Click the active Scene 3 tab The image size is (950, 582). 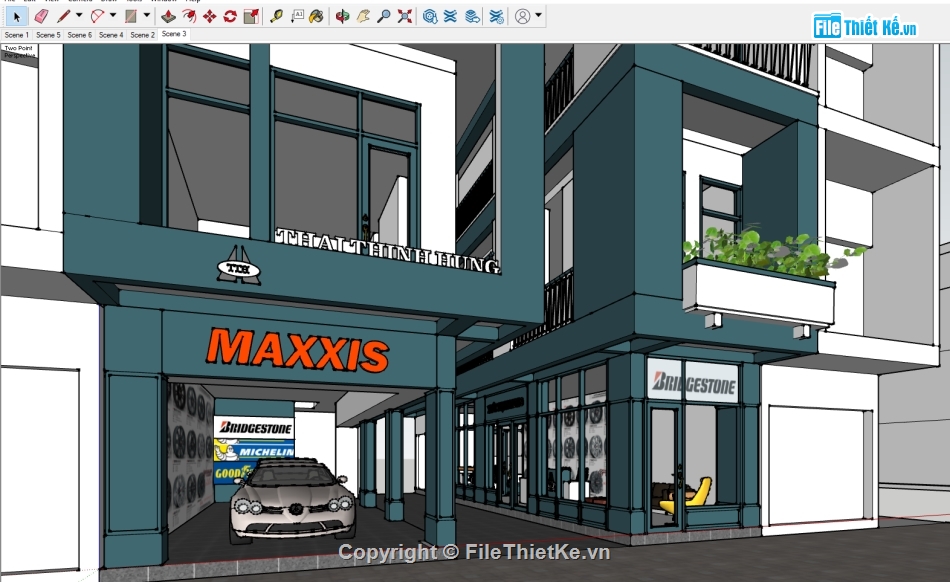pos(174,35)
